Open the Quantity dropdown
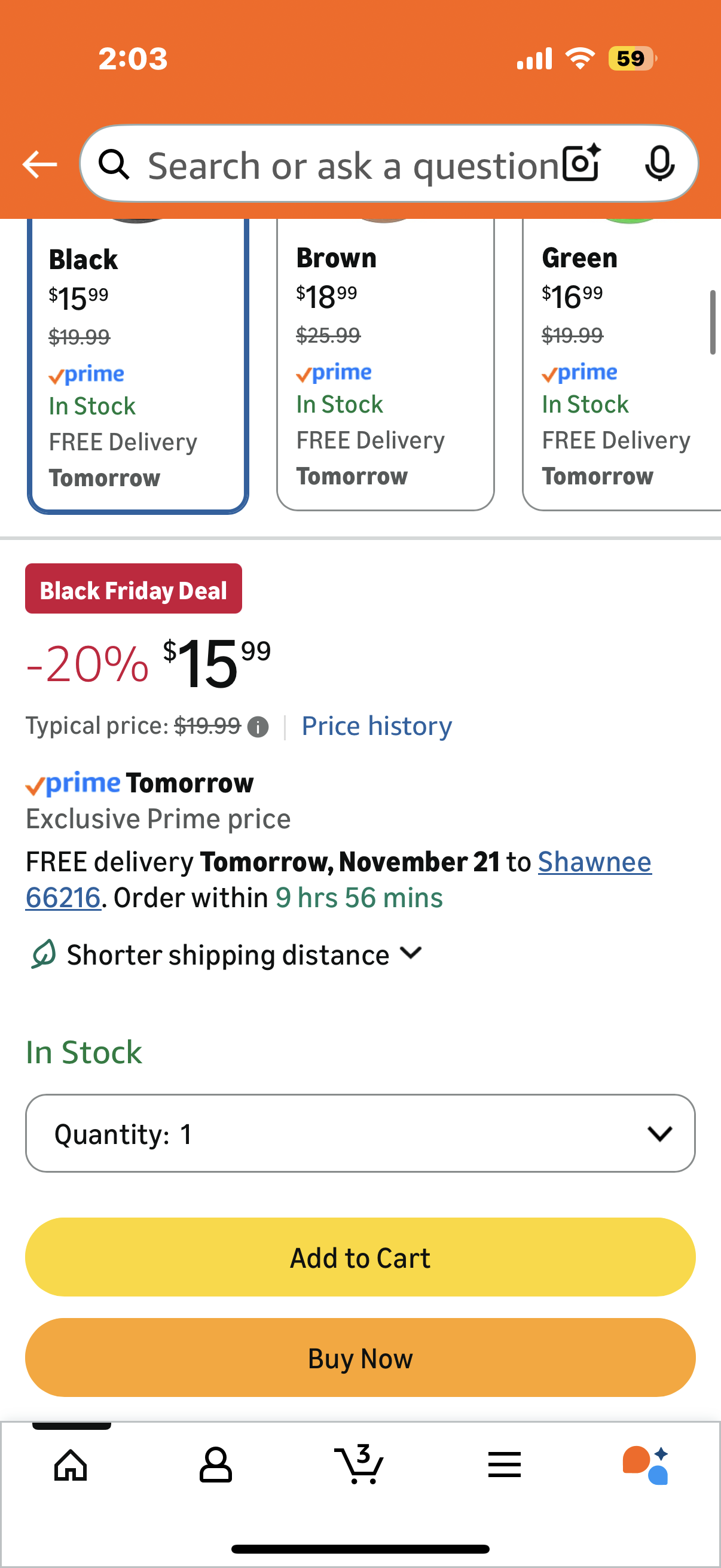The width and height of the screenshot is (721, 1568). pos(360,1133)
